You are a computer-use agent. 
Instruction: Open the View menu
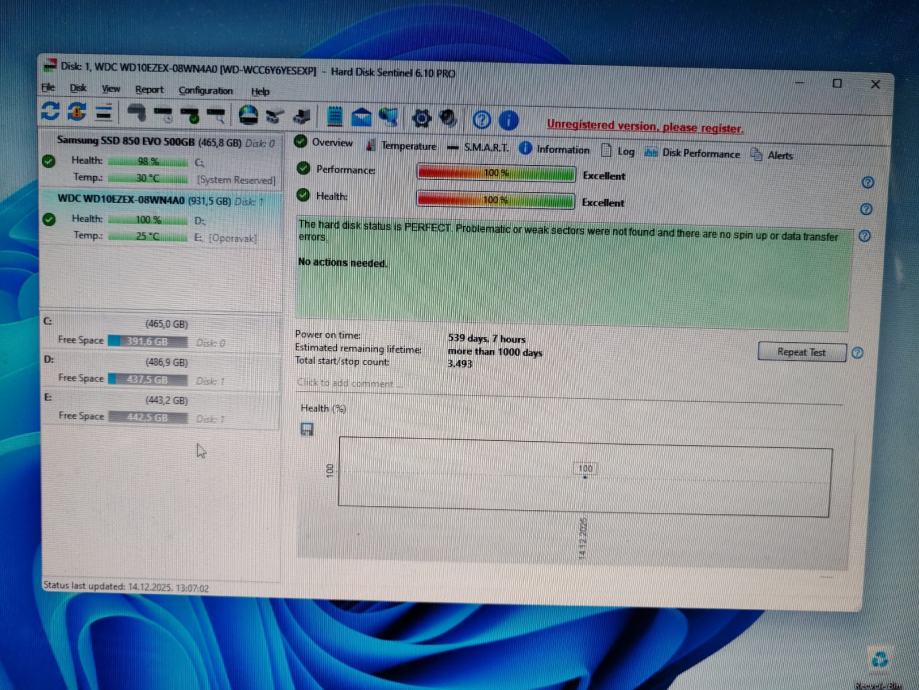click(111, 89)
